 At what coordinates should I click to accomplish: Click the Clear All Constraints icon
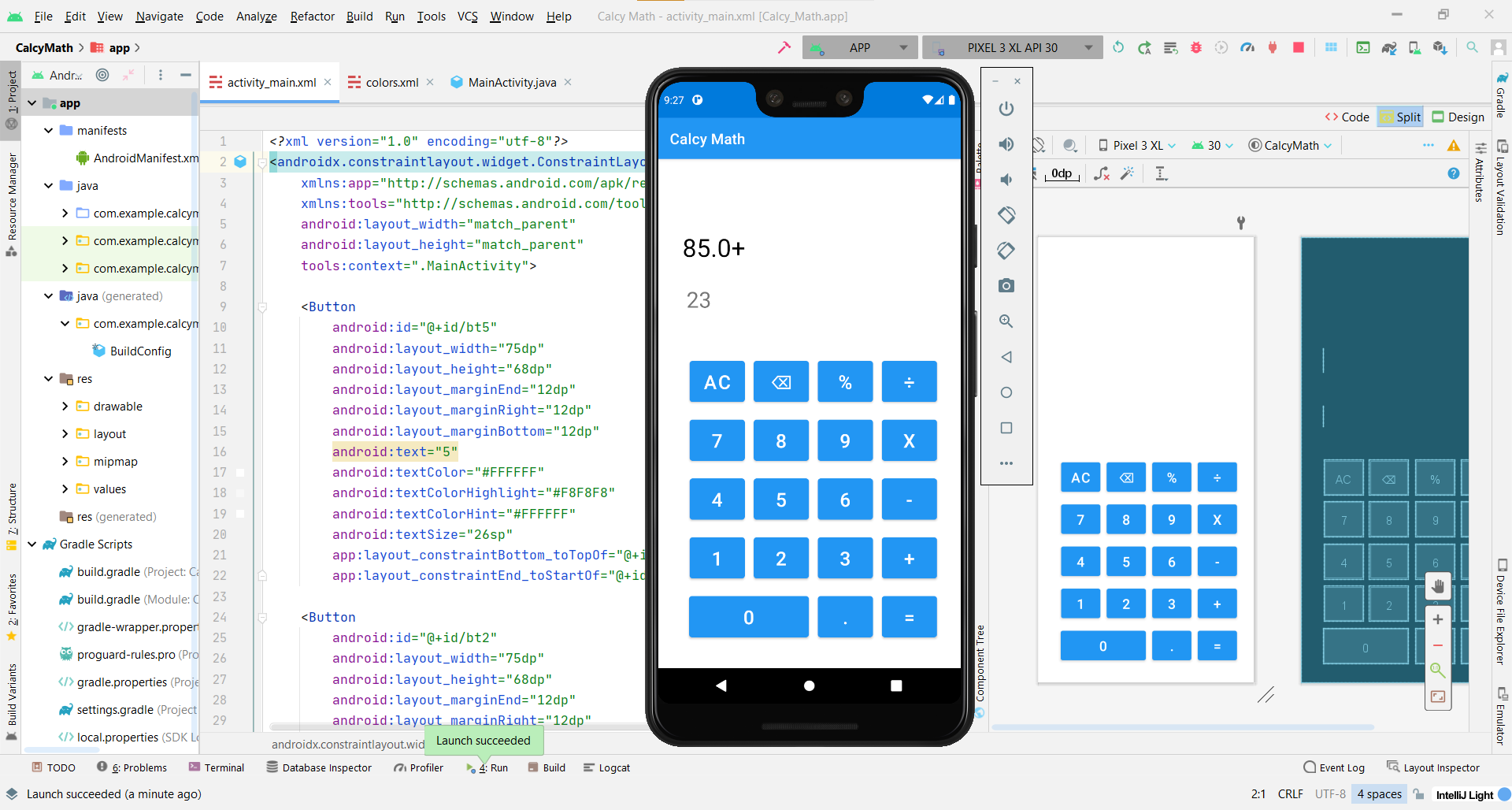(1102, 173)
